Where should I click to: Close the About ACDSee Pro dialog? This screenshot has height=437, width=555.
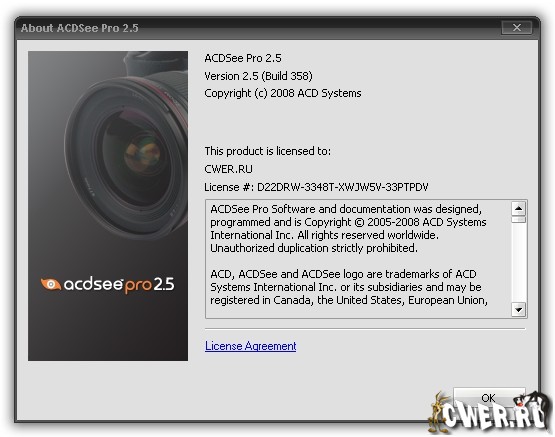[x=516, y=28]
